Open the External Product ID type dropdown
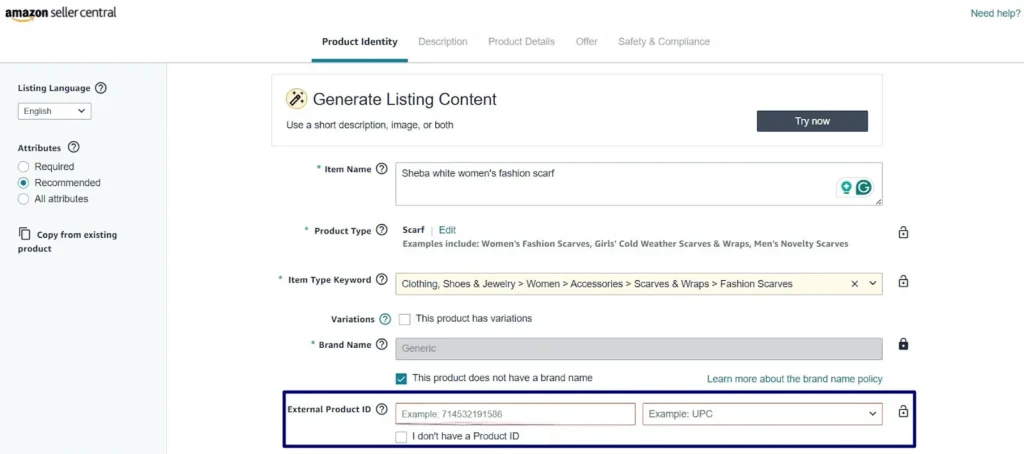This screenshot has width=1024, height=454. (762, 413)
